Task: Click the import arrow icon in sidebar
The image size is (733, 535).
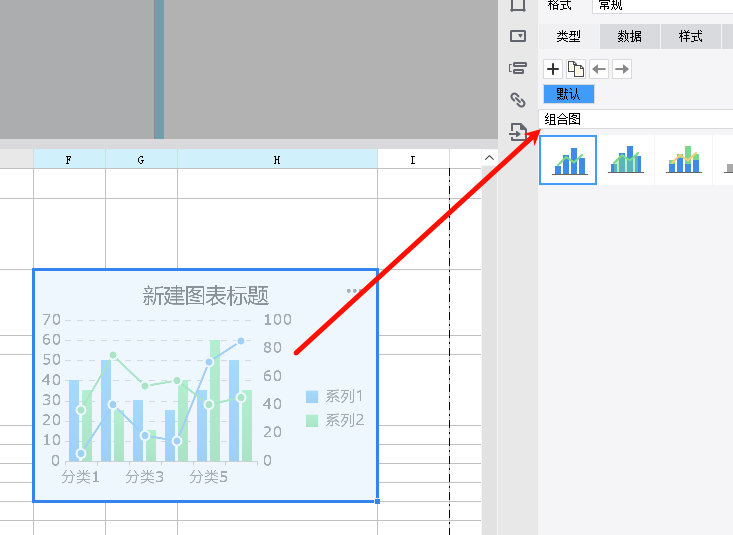Action: (x=518, y=132)
